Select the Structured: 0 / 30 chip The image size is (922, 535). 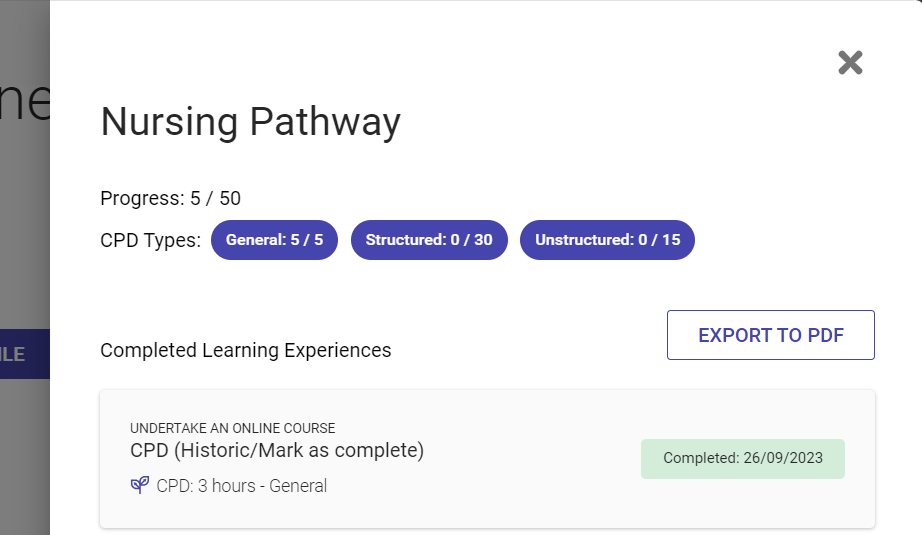429,240
